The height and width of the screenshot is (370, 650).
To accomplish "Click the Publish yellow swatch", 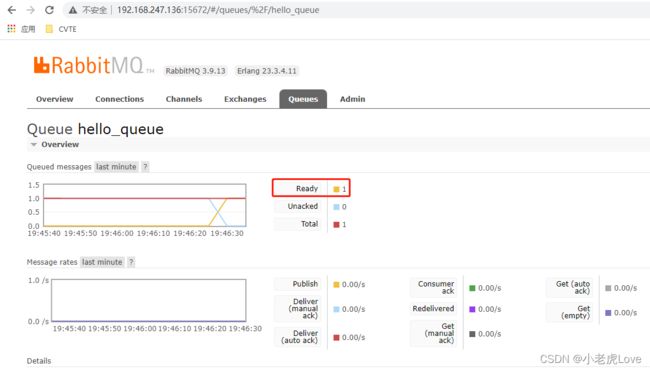I will coord(336,285).
